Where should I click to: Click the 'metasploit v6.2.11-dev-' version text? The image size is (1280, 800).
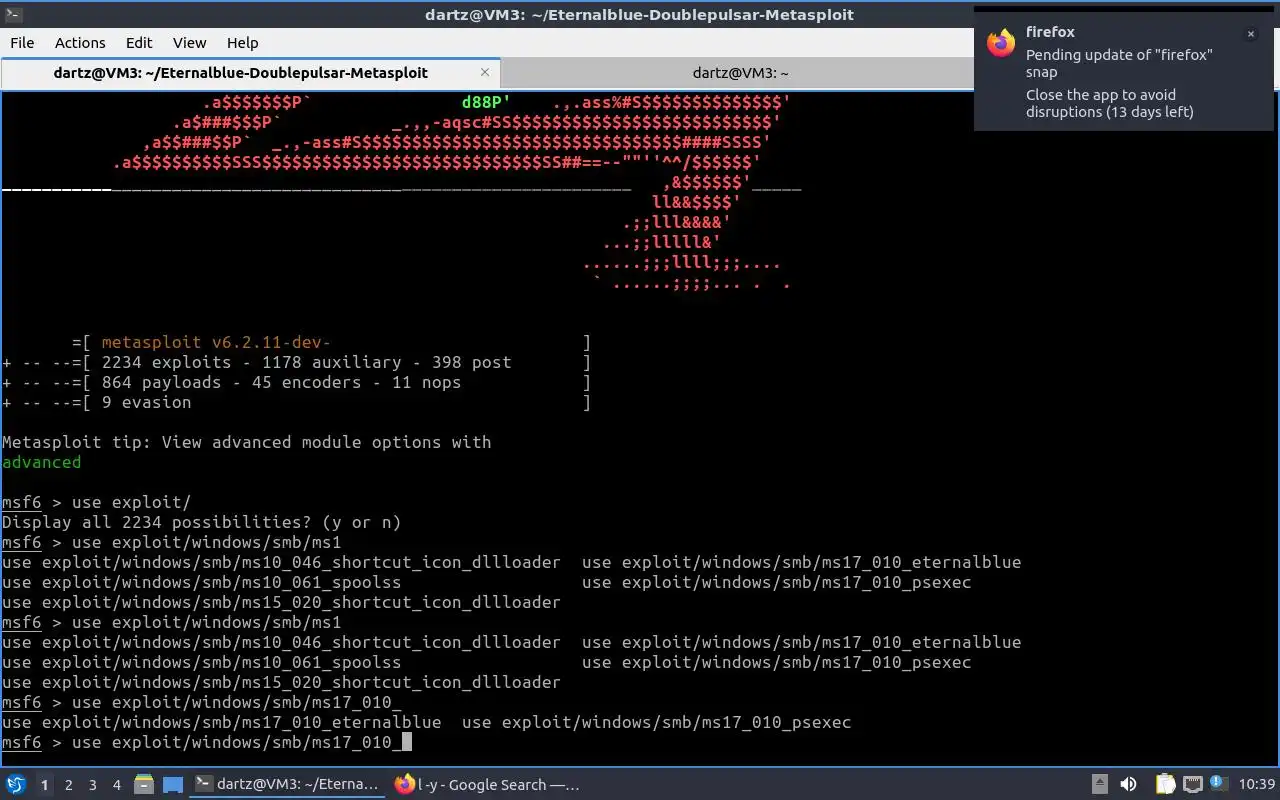coord(216,342)
